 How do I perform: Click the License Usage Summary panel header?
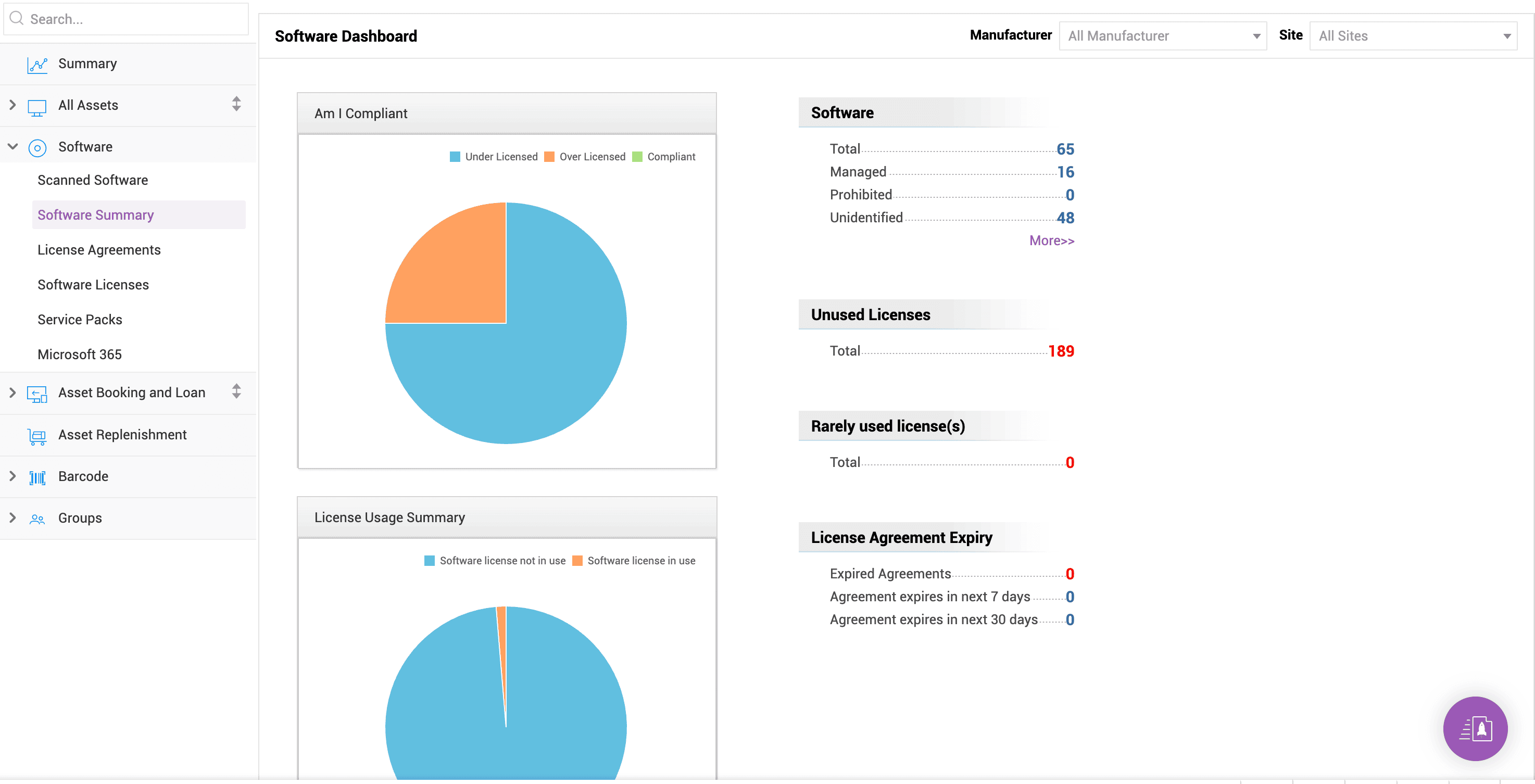507,517
